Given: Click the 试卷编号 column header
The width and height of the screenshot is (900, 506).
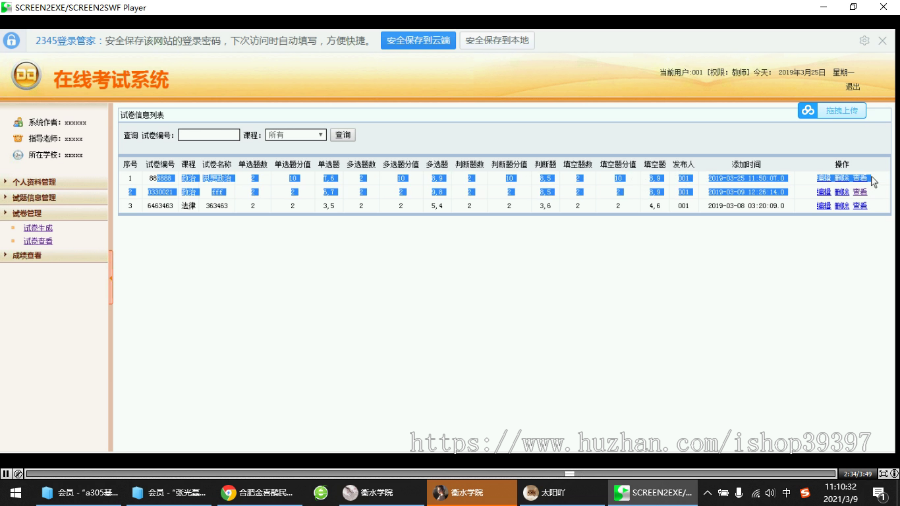Looking at the screenshot, I should (x=160, y=164).
